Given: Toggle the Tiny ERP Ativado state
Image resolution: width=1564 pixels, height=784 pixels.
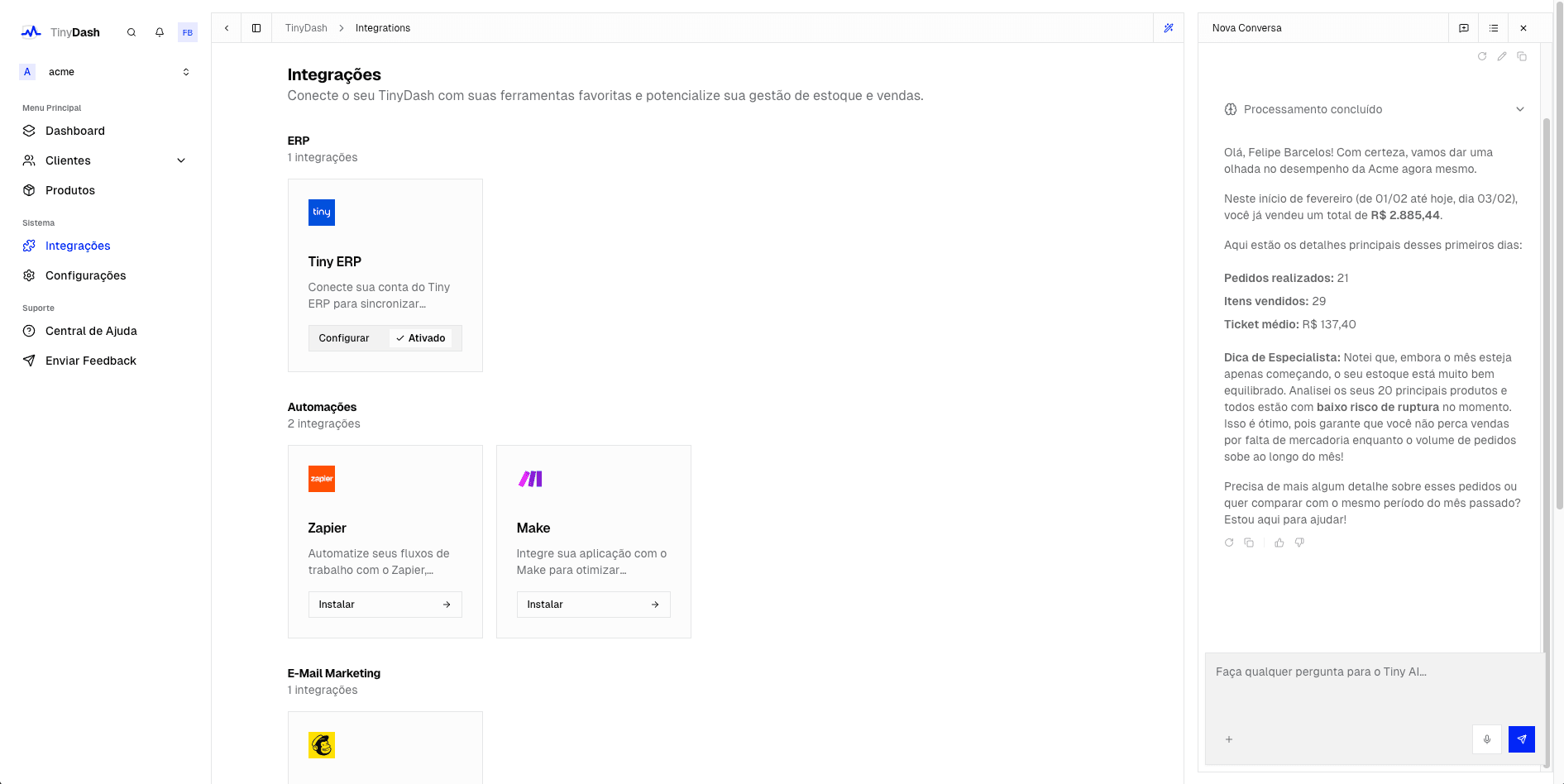Looking at the screenshot, I should (x=421, y=338).
